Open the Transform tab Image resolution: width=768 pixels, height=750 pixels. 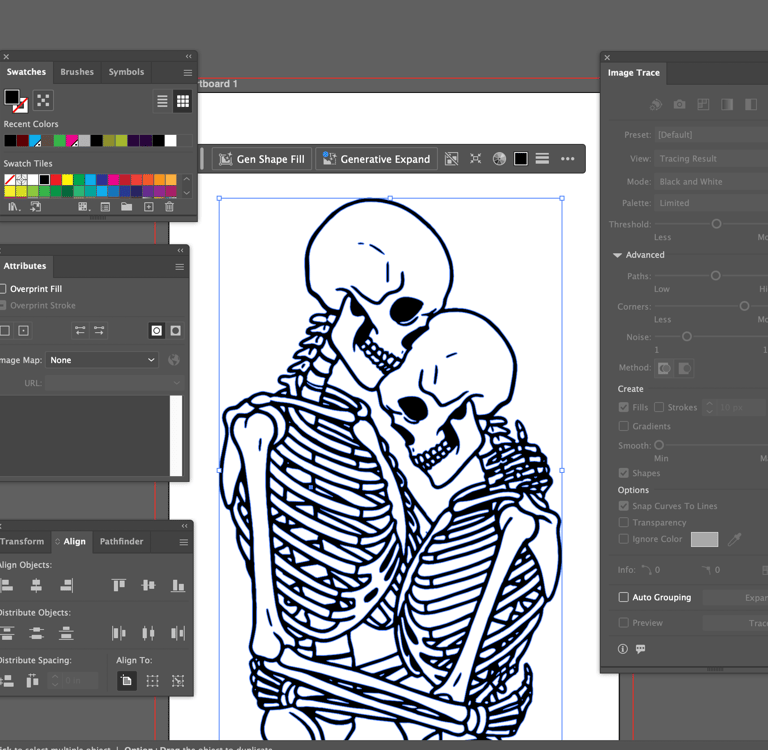coord(22,541)
